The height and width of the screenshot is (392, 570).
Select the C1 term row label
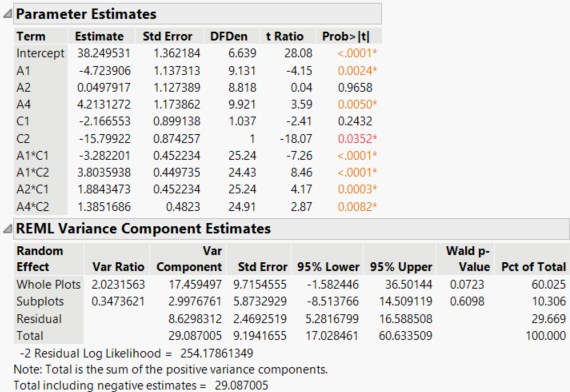[23, 121]
